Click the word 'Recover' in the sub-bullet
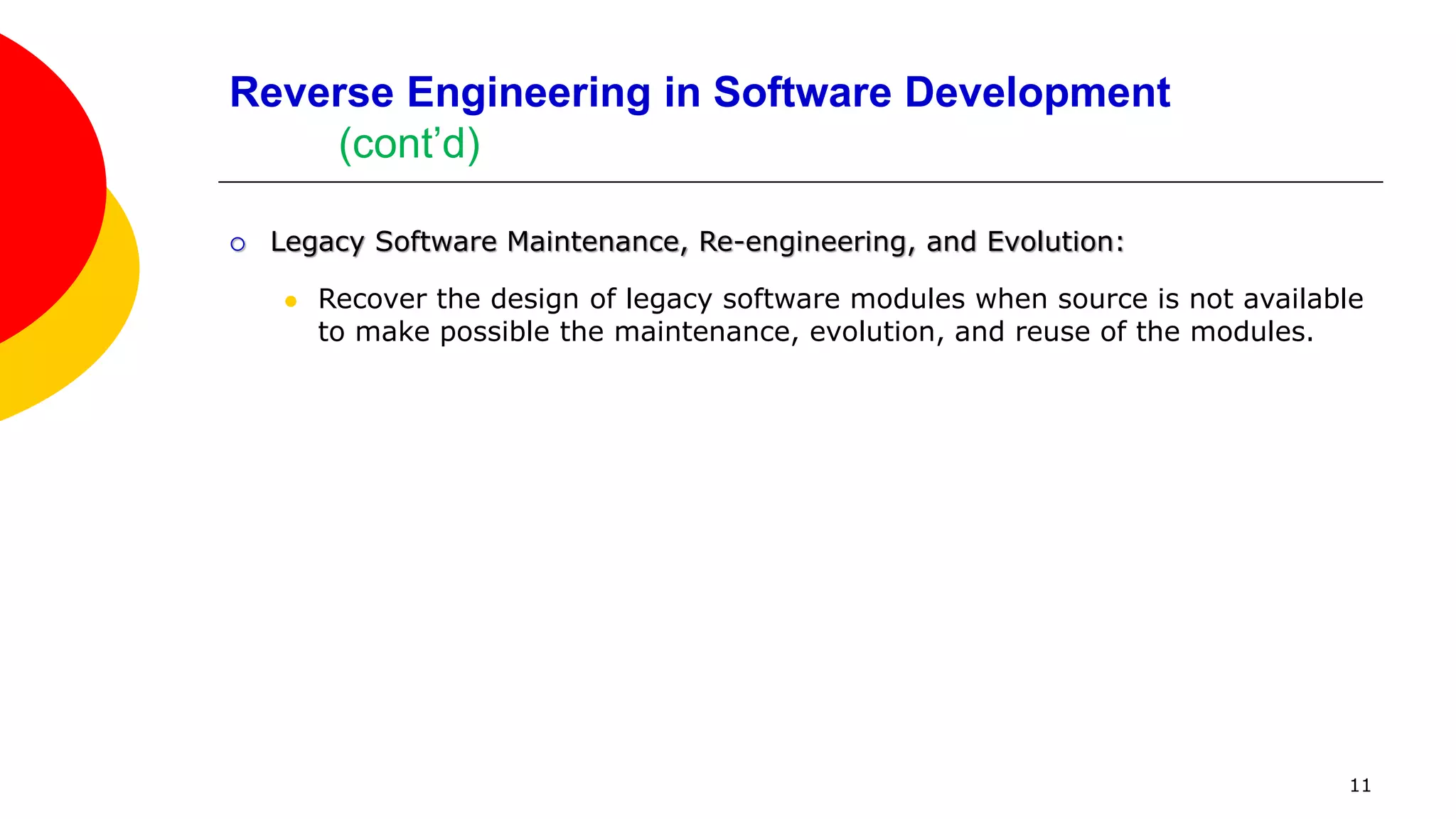Viewport: 1456px width, 819px height. click(372, 299)
